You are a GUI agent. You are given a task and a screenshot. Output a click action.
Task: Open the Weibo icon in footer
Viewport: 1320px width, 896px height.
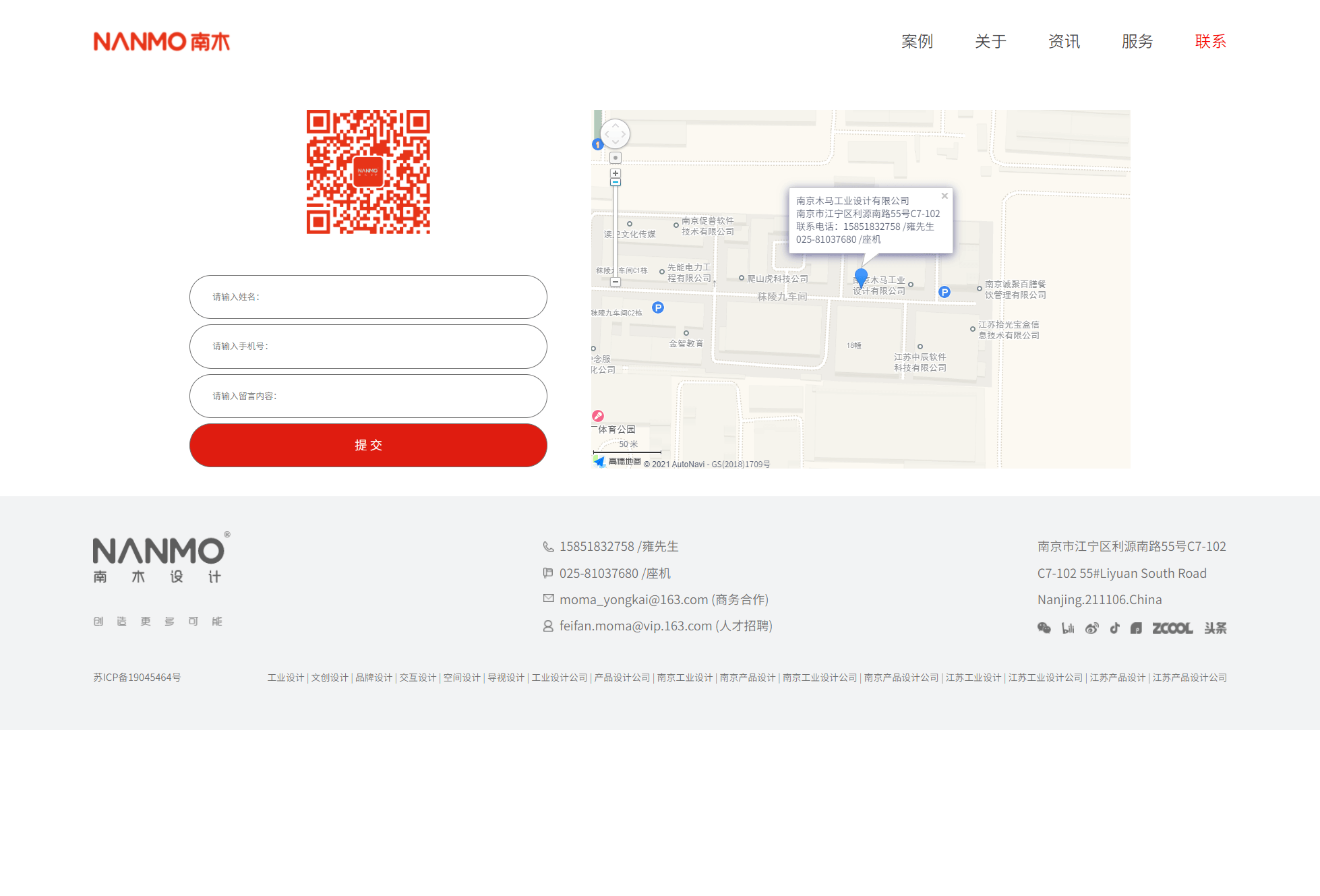pyautogui.click(x=1092, y=628)
